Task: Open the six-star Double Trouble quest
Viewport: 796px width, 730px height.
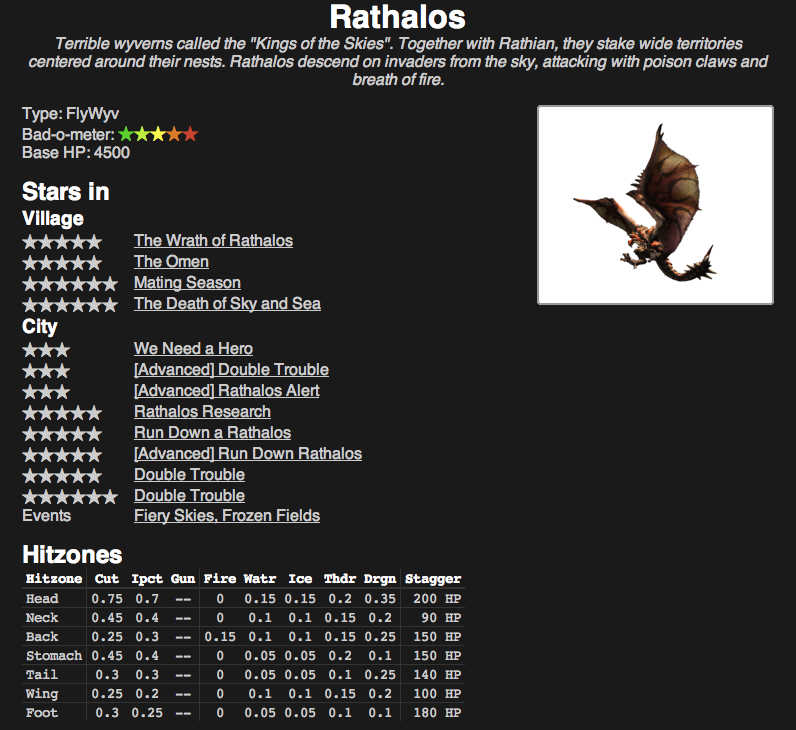Action: pos(189,495)
